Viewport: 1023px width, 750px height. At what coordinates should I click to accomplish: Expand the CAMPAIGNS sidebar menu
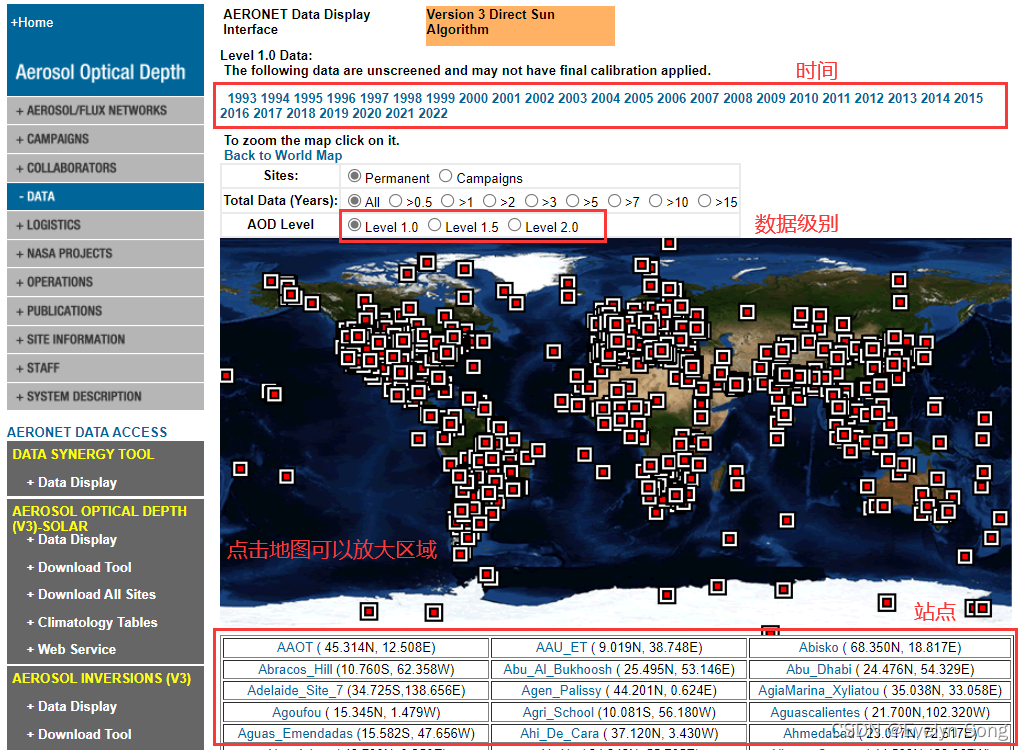coord(105,139)
